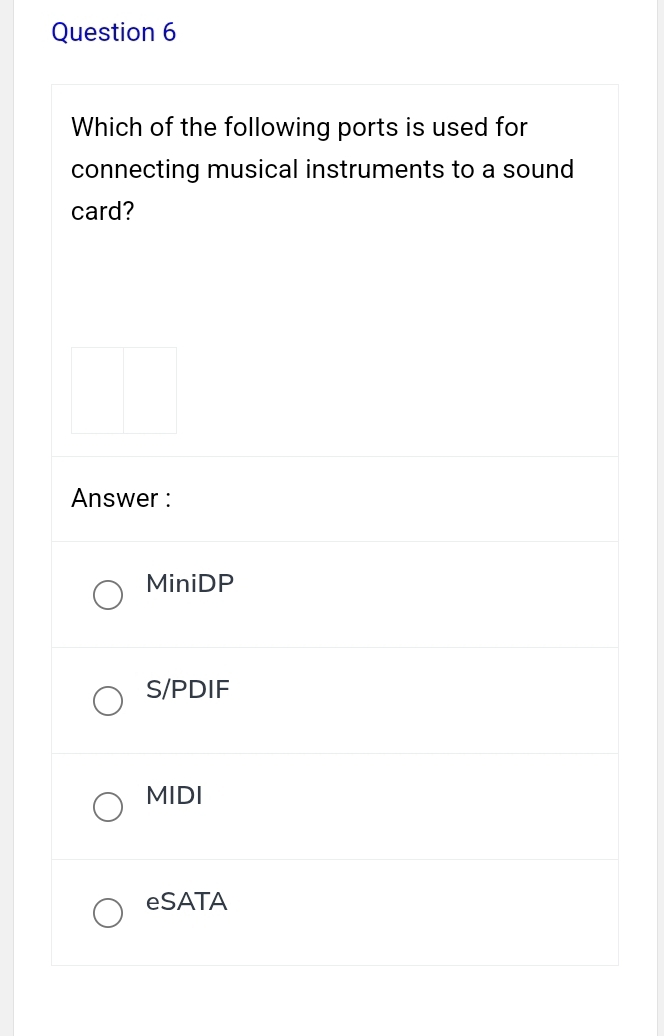Viewport: 664px width, 1036px height.
Task: Click the MIDI option label
Action: pos(174,795)
